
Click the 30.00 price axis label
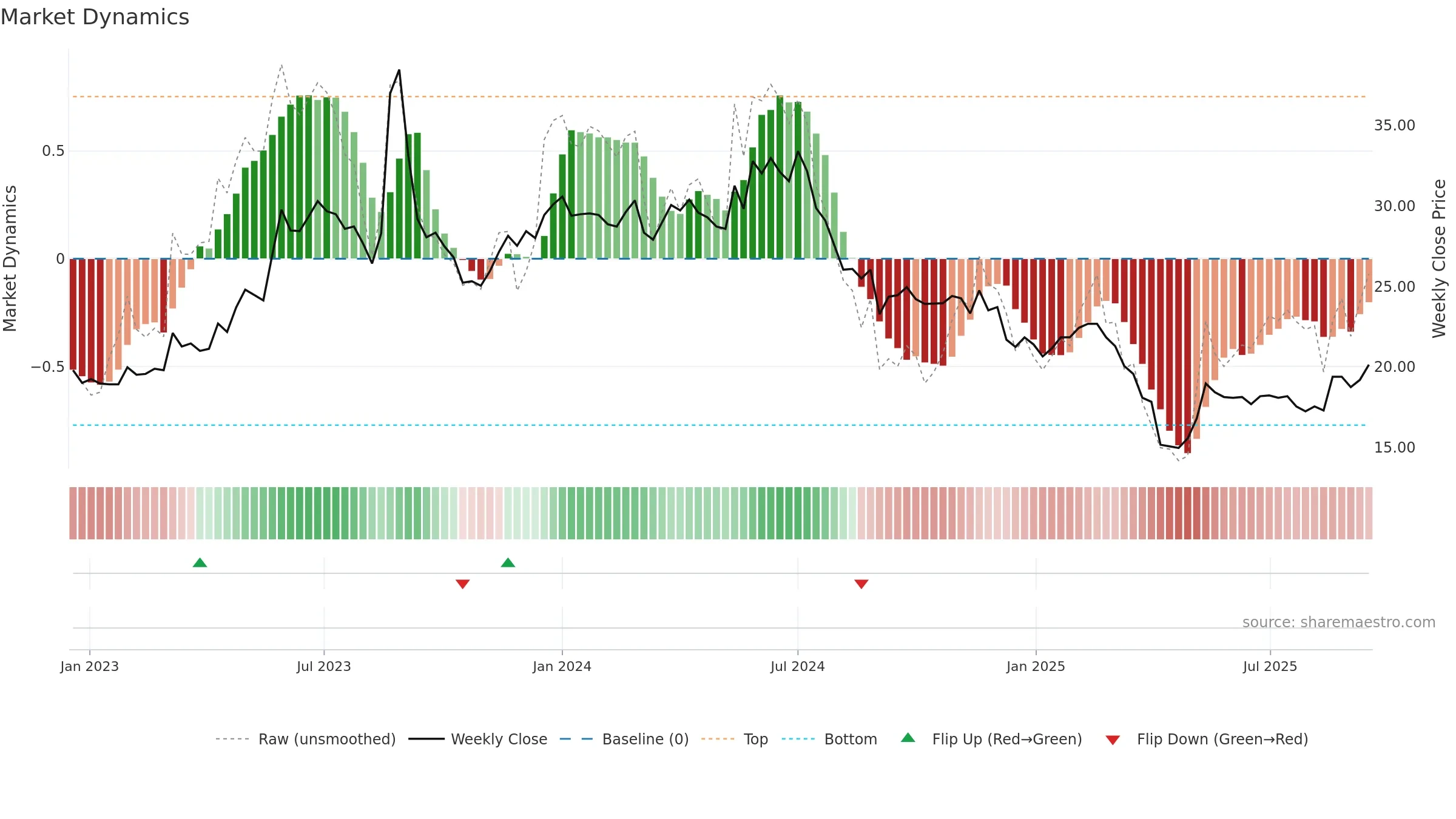pyautogui.click(x=1394, y=206)
